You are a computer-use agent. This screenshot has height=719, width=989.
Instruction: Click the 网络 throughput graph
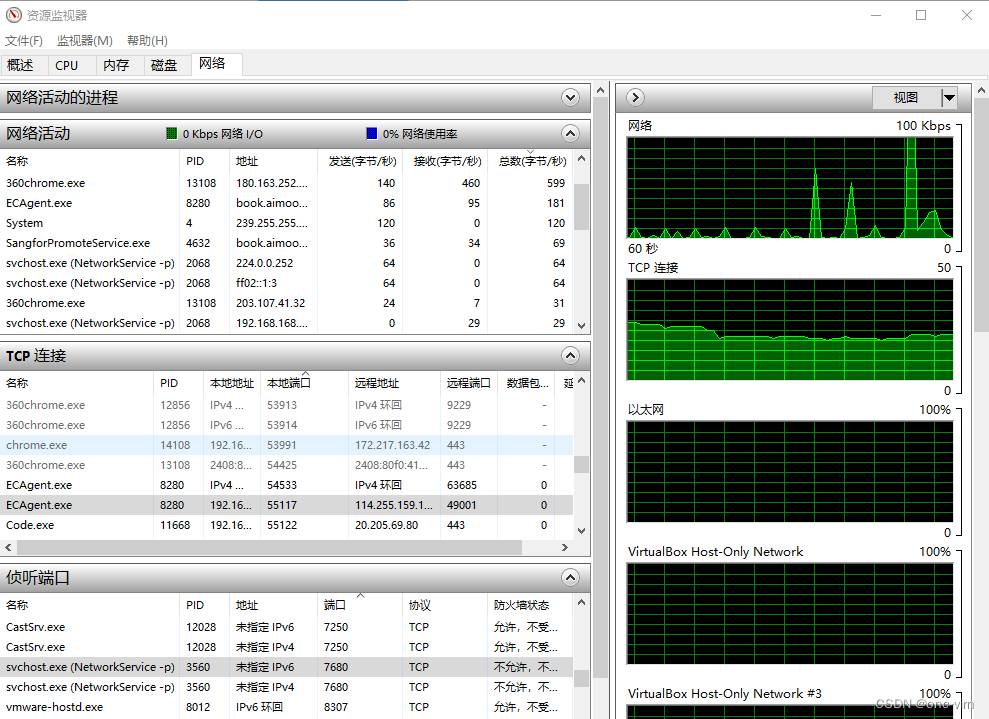click(790, 188)
